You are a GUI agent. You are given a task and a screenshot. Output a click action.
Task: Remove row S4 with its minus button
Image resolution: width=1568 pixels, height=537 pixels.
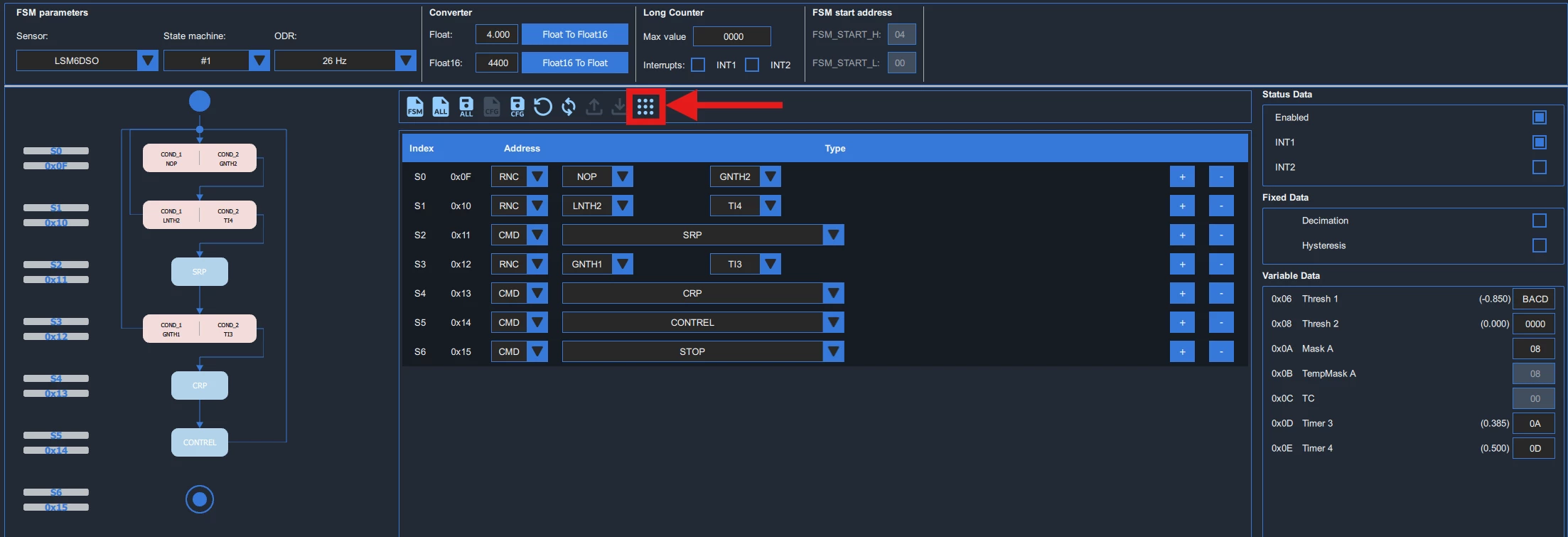coord(1221,293)
